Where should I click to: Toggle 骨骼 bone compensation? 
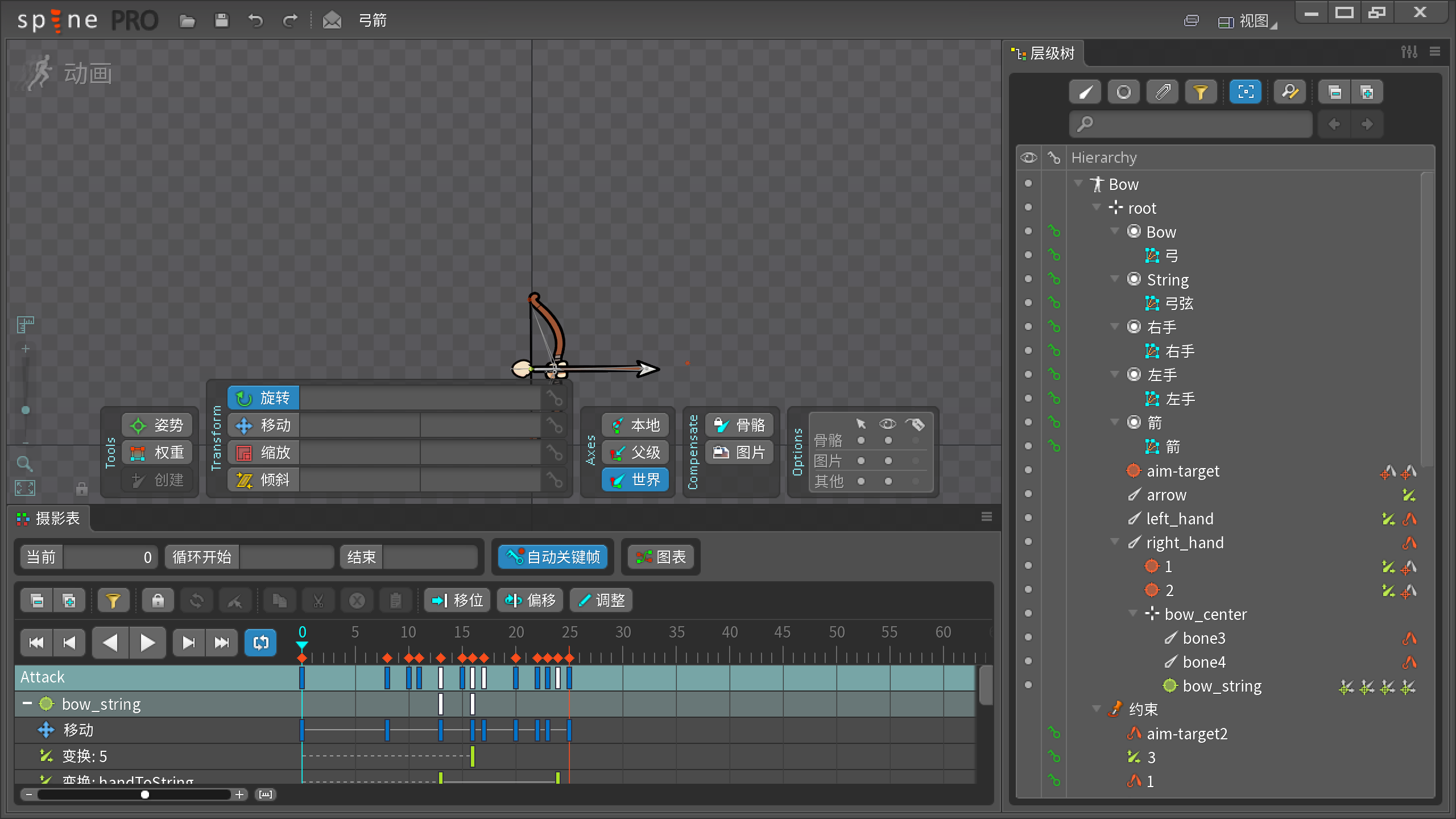coord(739,425)
